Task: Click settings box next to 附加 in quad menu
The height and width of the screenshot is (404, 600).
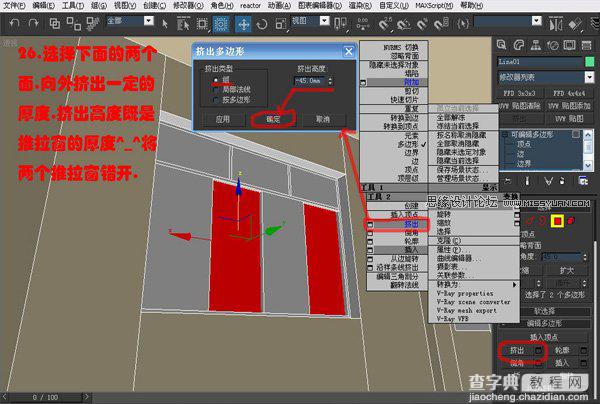Action: 363,82
